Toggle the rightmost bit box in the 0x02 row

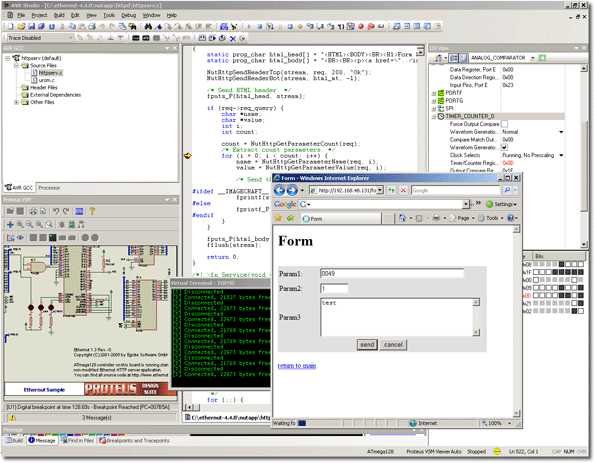click(x=581, y=311)
